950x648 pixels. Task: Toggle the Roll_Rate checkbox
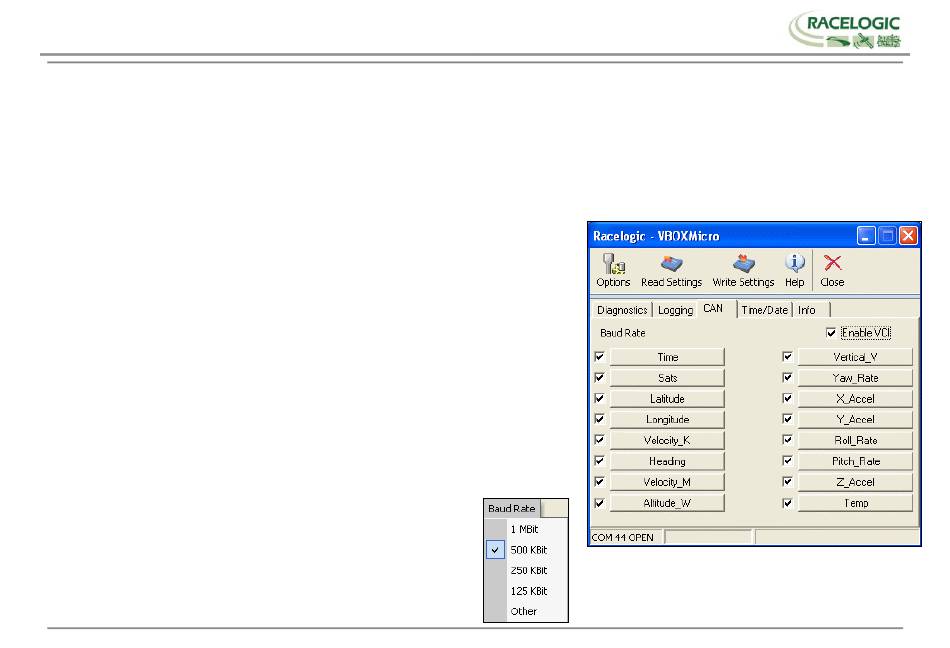pos(787,440)
